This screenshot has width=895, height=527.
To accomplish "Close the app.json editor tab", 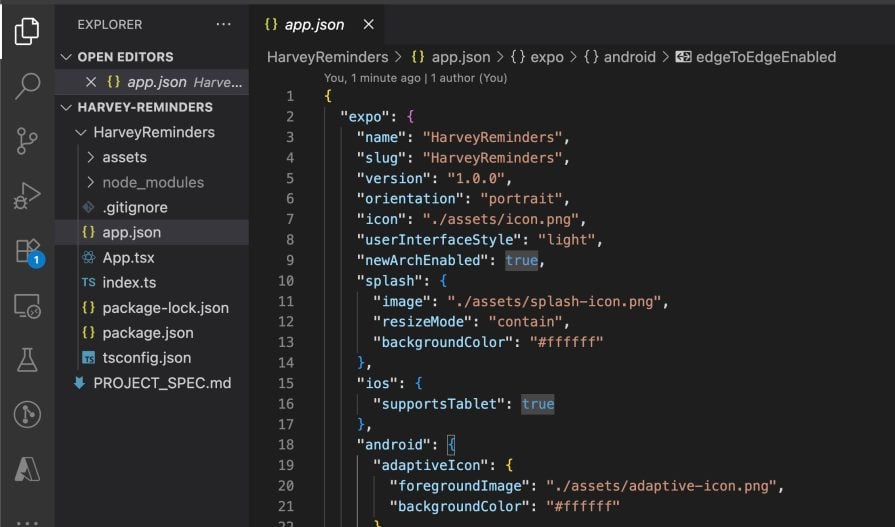I will [x=368, y=24].
